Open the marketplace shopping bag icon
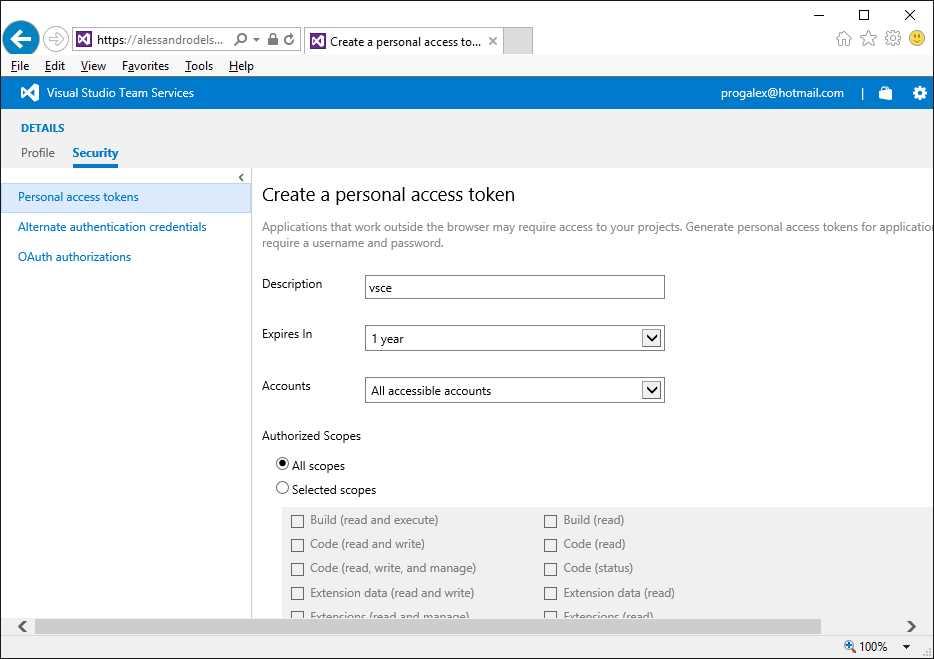 (885, 92)
